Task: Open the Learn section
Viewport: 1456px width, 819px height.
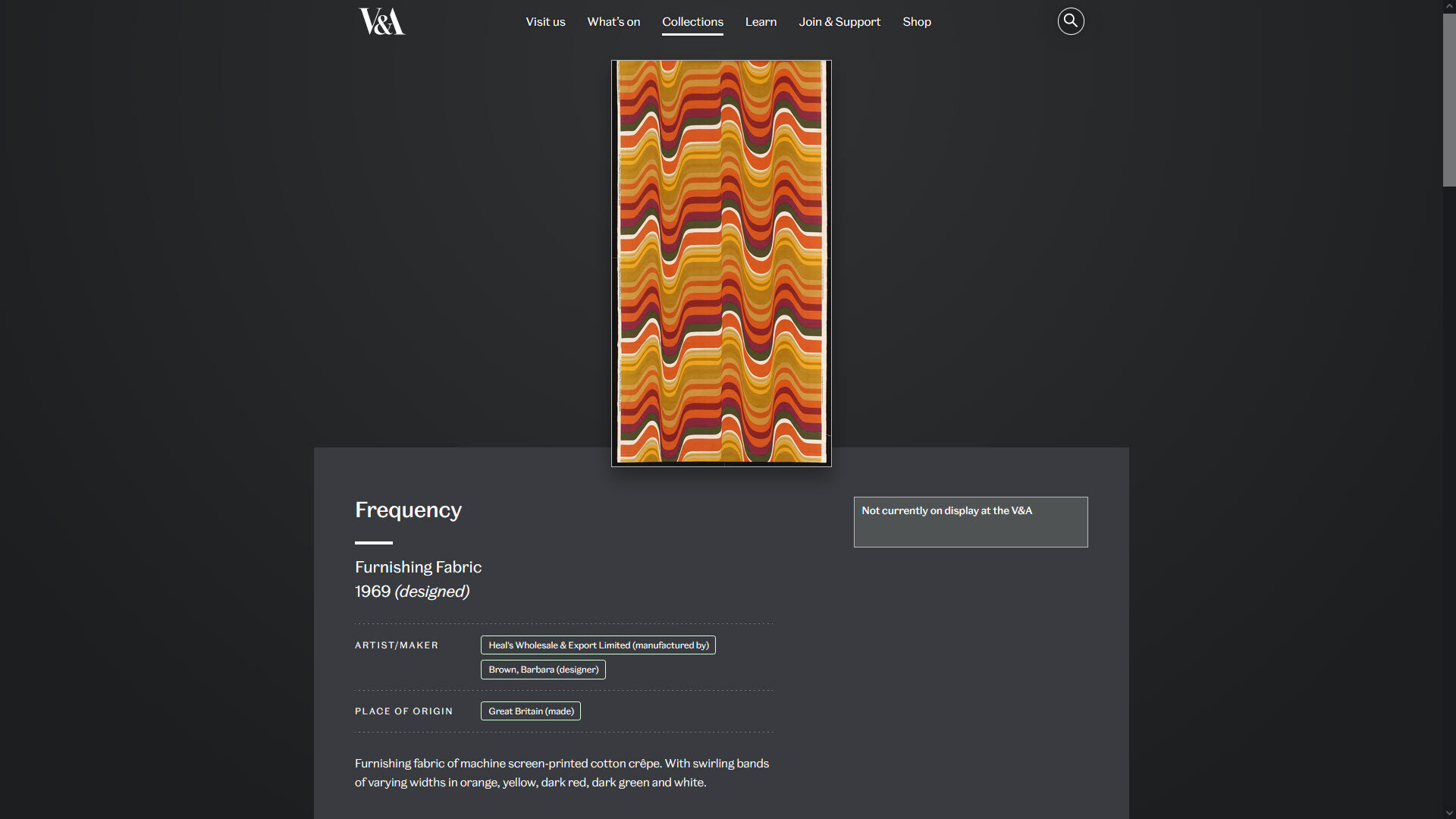Action: coord(761,21)
